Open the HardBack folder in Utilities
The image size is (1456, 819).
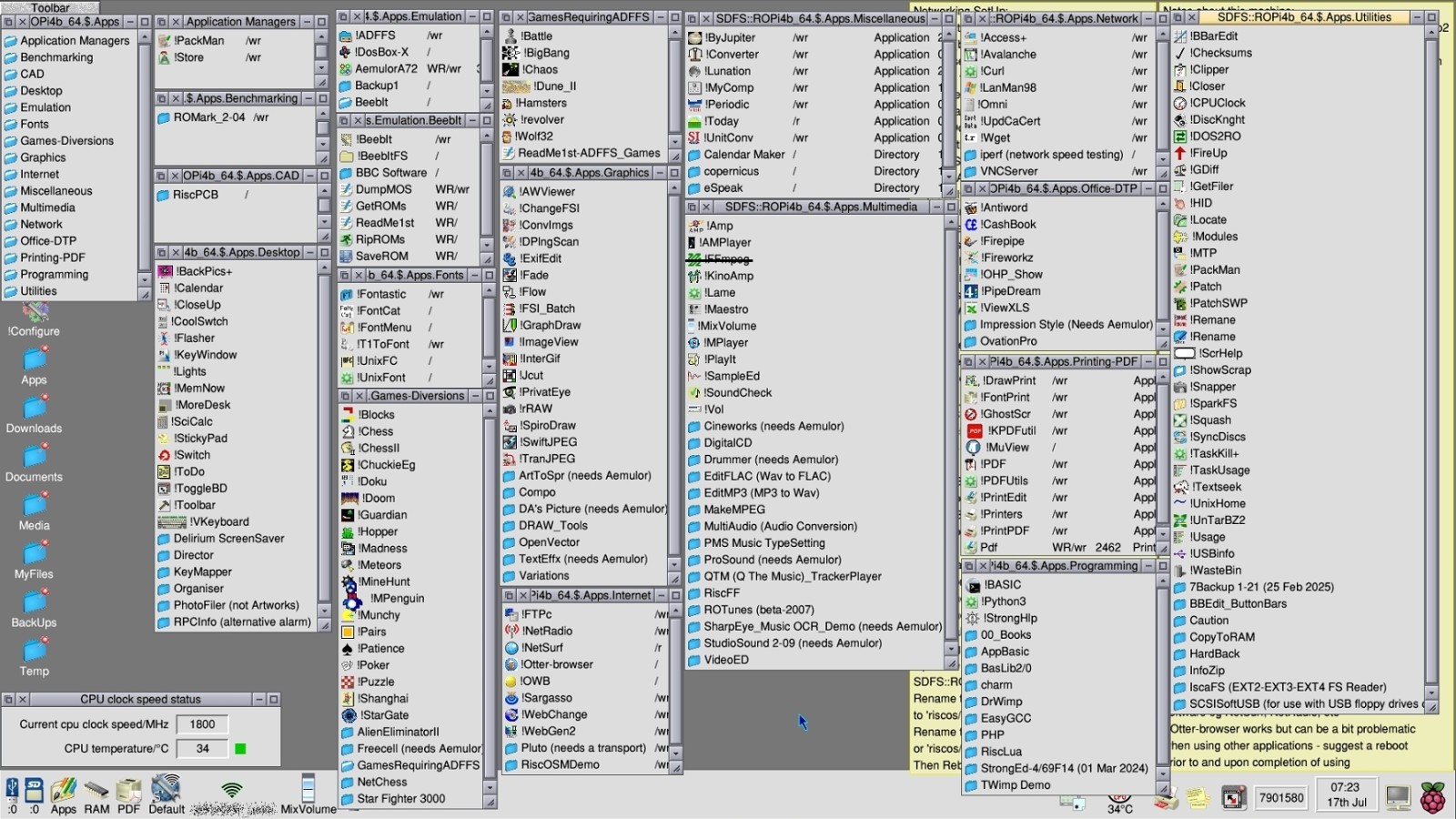[1207, 654]
